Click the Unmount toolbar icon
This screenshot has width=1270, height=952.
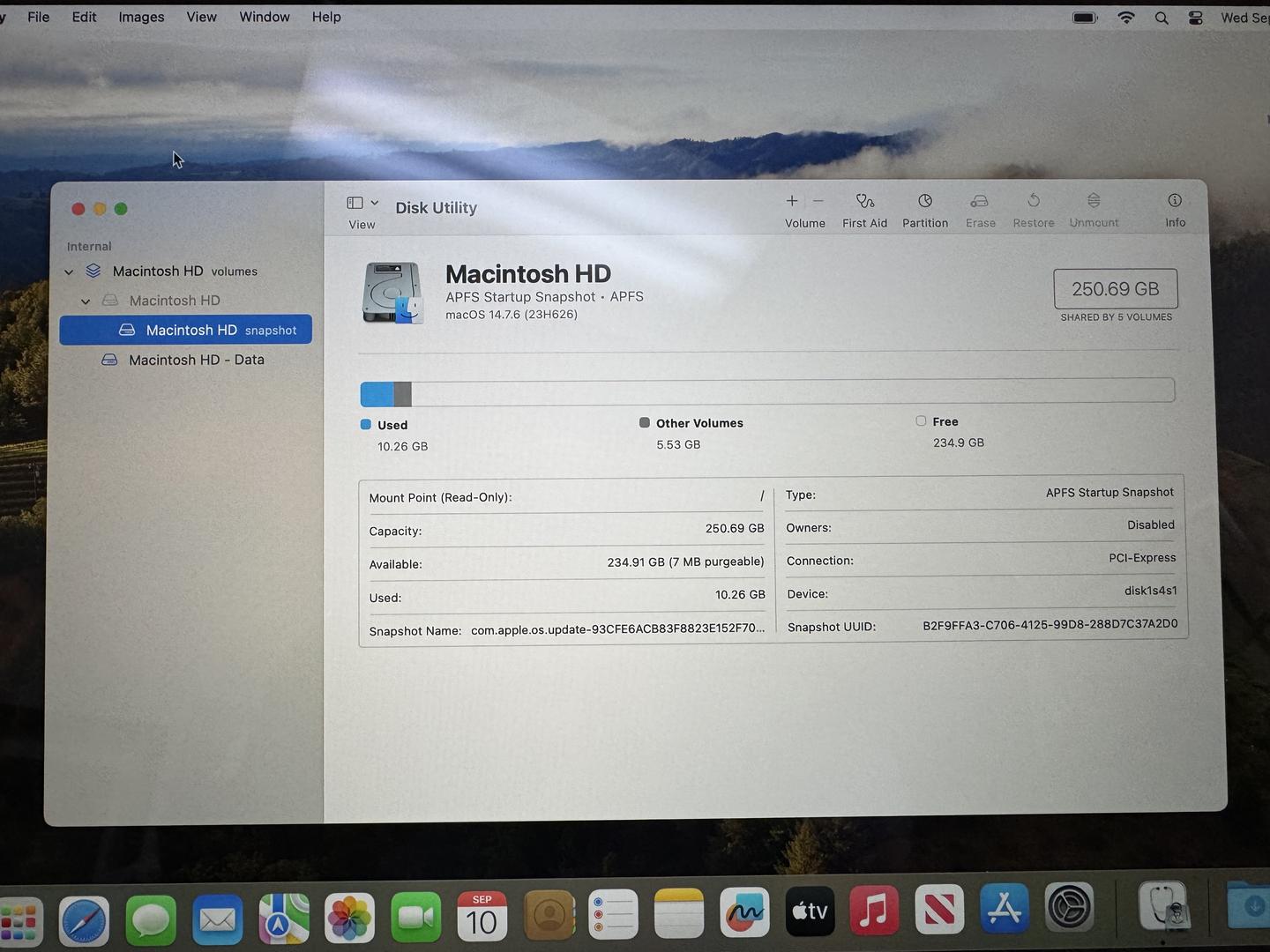coord(1094,201)
